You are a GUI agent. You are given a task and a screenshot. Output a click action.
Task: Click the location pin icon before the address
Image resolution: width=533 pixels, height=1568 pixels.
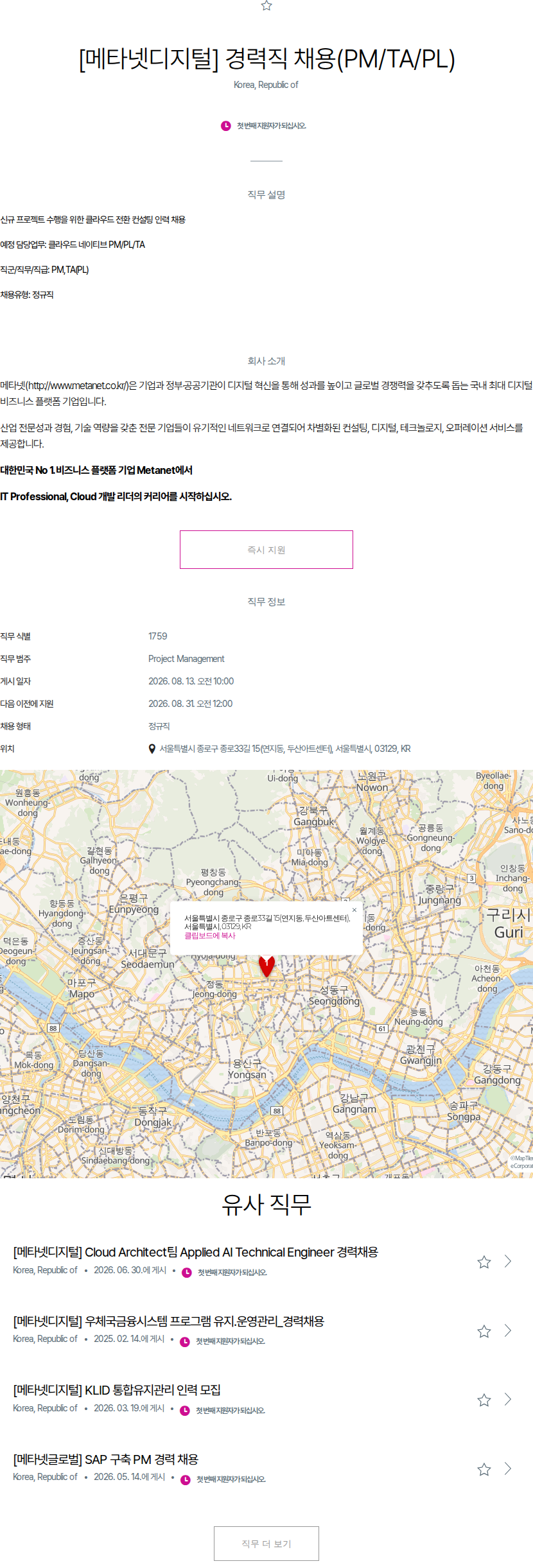(x=152, y=749)
